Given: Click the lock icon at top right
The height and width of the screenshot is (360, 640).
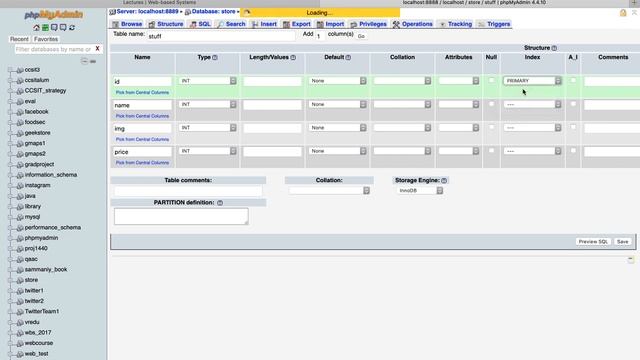Looking at the screenshot, I should (x=623, y=13).
